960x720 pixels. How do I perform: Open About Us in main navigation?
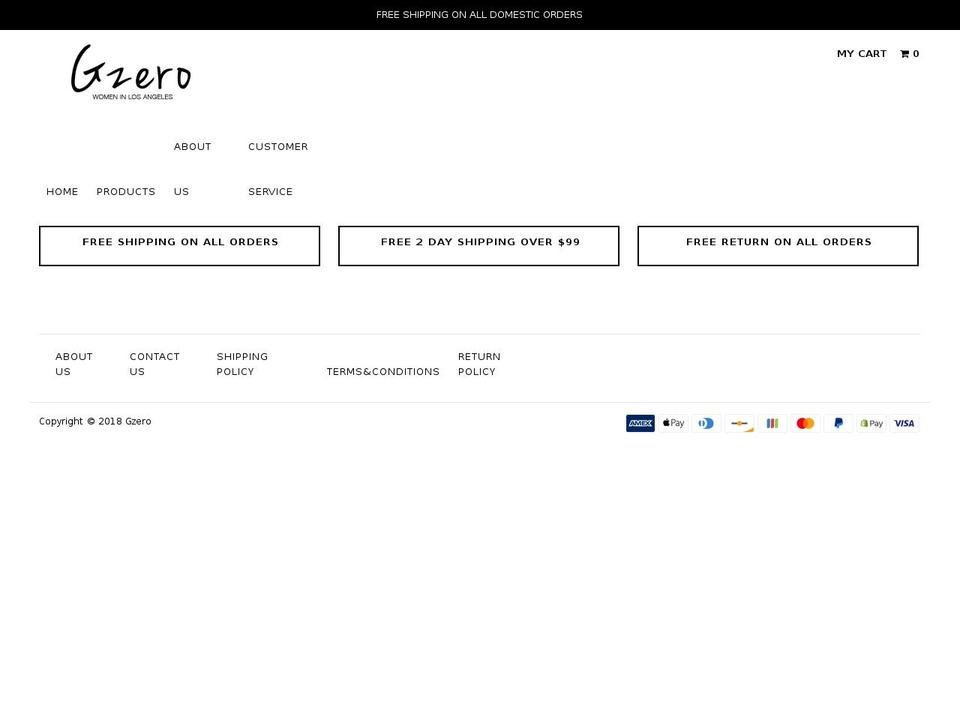pyautogui.click(x=192, y=169)
